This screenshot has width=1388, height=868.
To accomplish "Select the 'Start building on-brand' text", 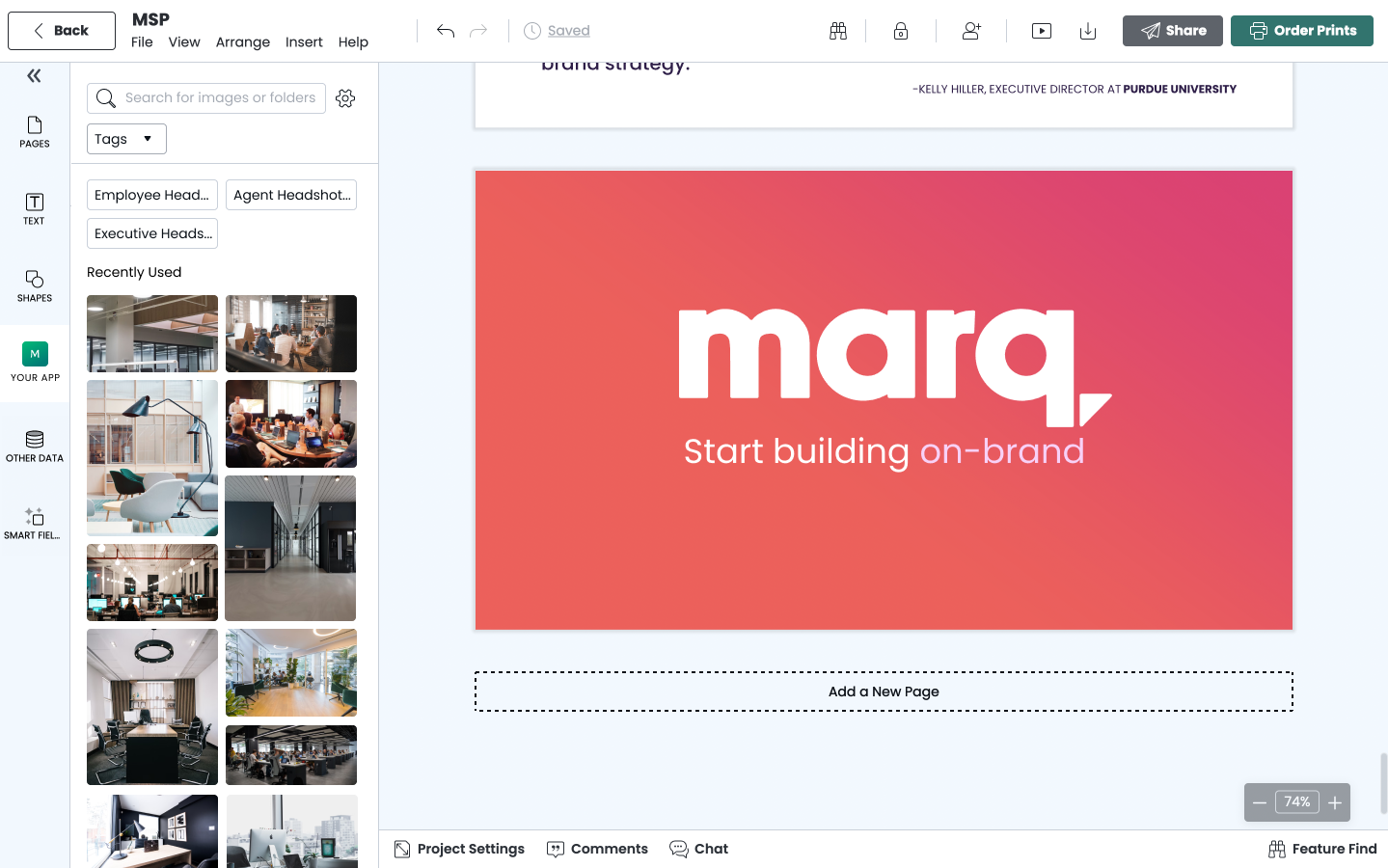I will click(884, 452).
